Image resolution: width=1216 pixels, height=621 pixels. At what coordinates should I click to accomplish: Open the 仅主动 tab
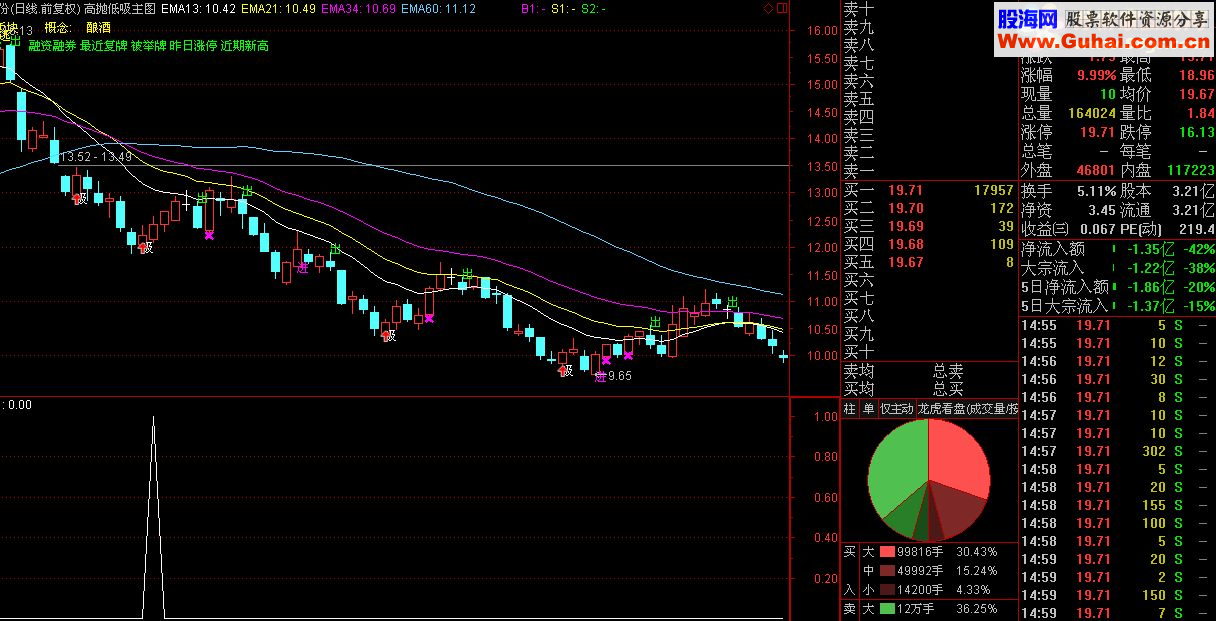[x=896, y=409]
